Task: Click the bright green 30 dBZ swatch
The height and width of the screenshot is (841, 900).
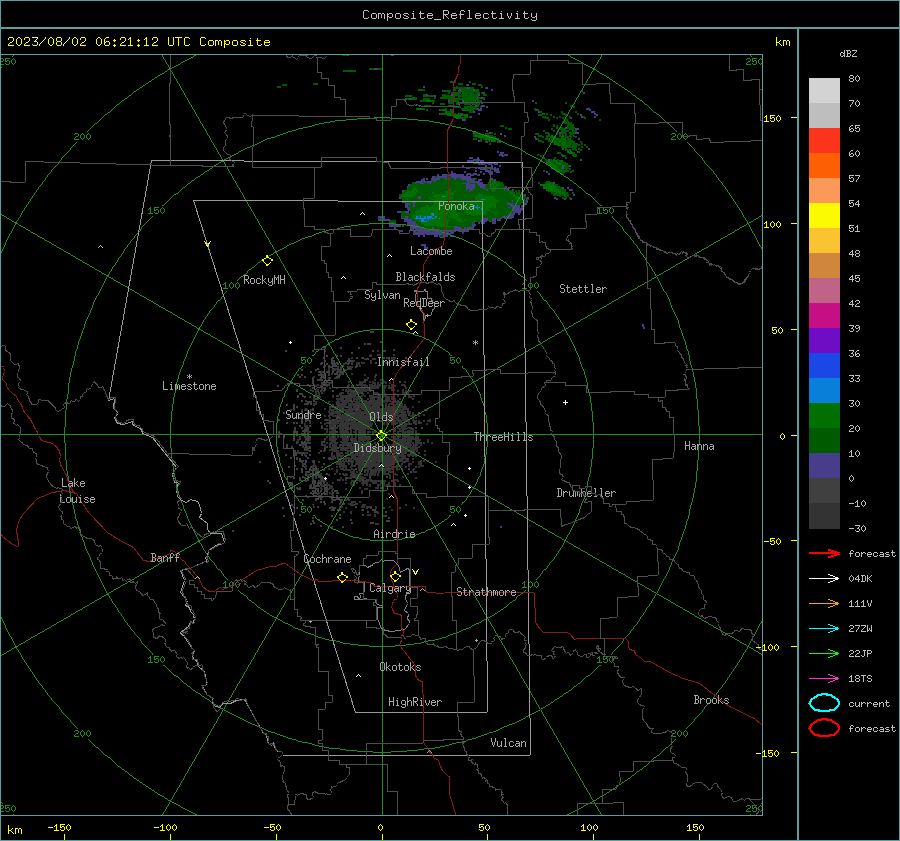Action: [824, 415]
